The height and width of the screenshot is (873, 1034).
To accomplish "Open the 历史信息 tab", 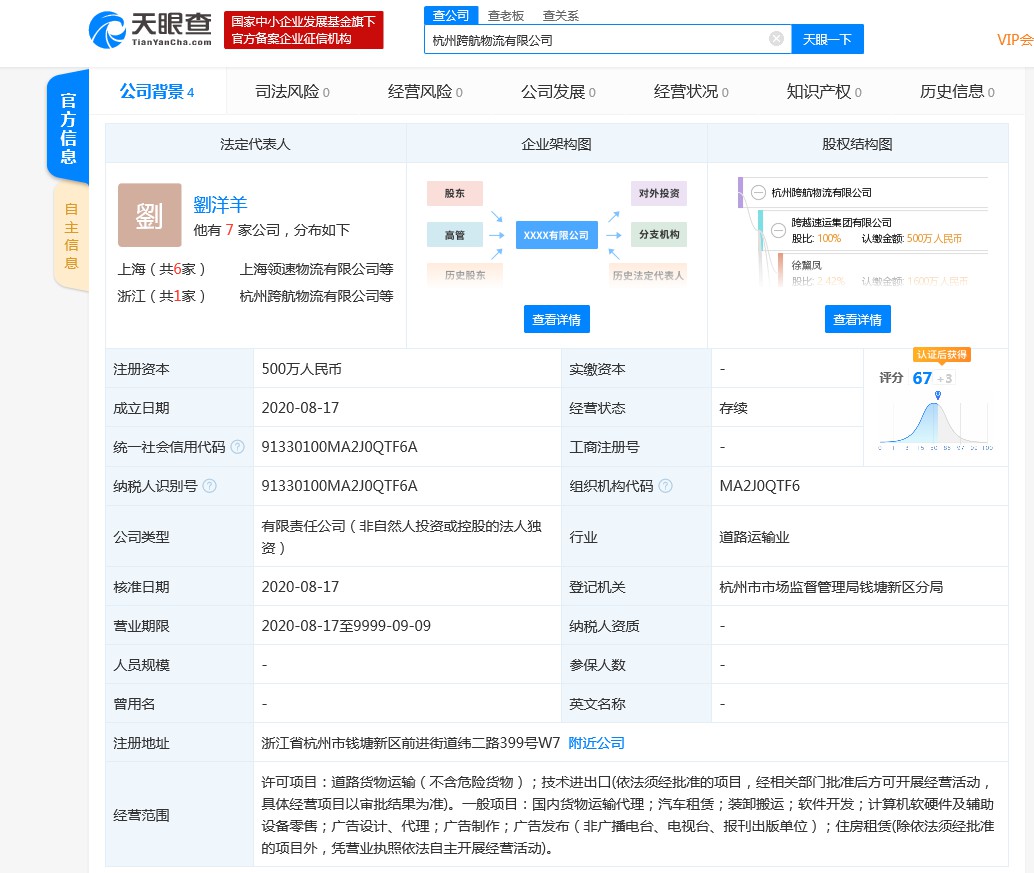I will tap(957, 92).
